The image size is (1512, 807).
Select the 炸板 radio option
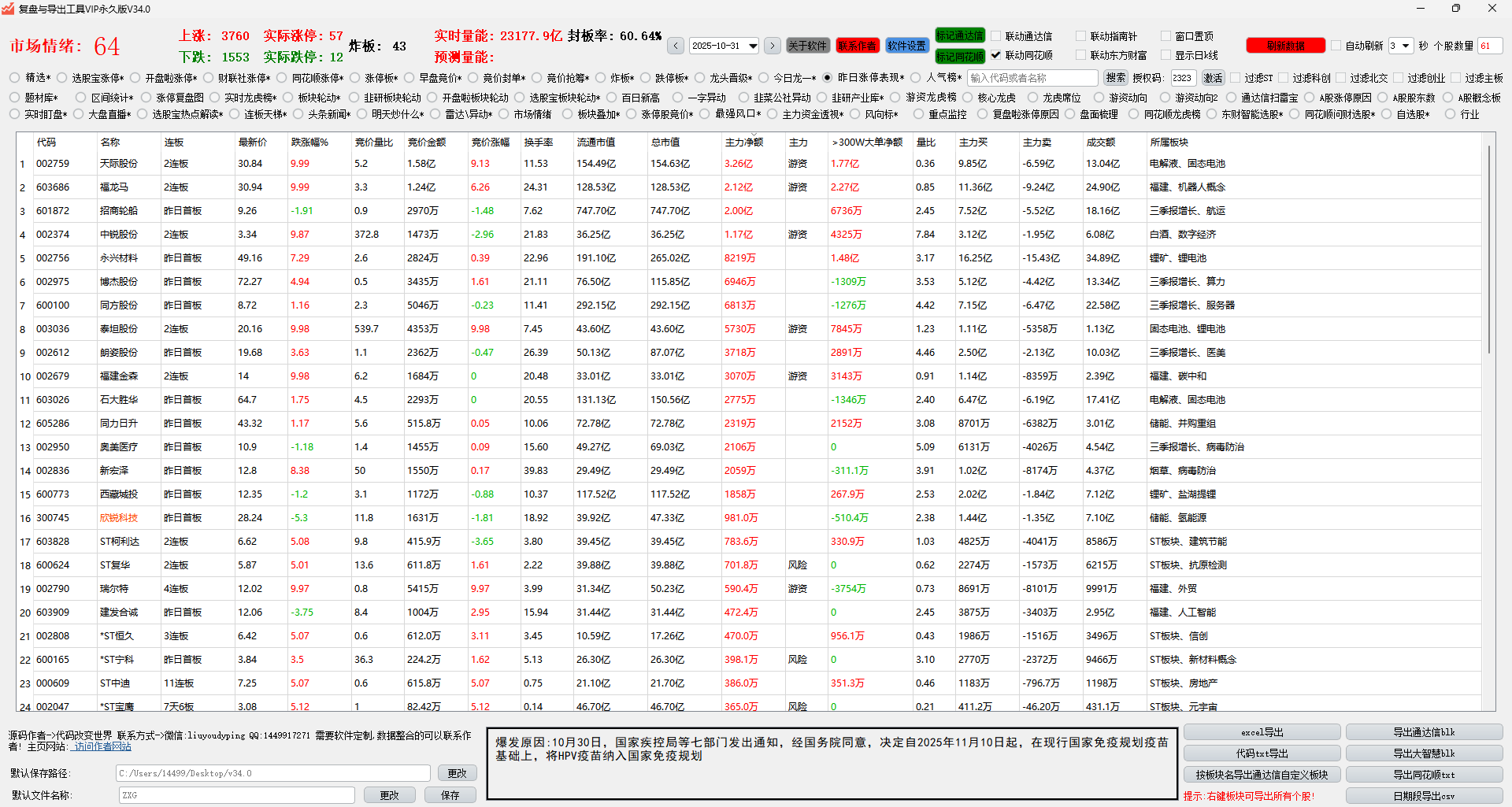[x=601, y=78]
